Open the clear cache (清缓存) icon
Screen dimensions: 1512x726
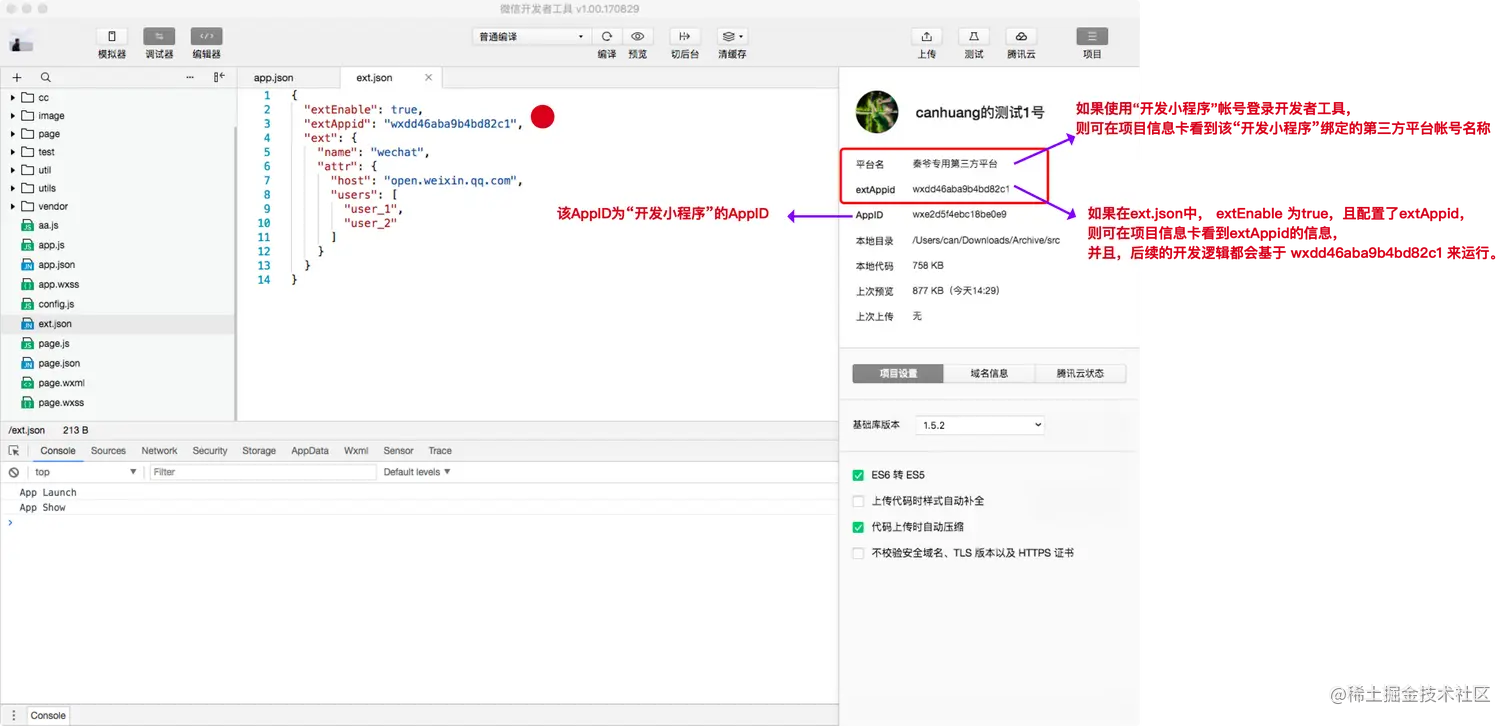[x=732, y=36]
